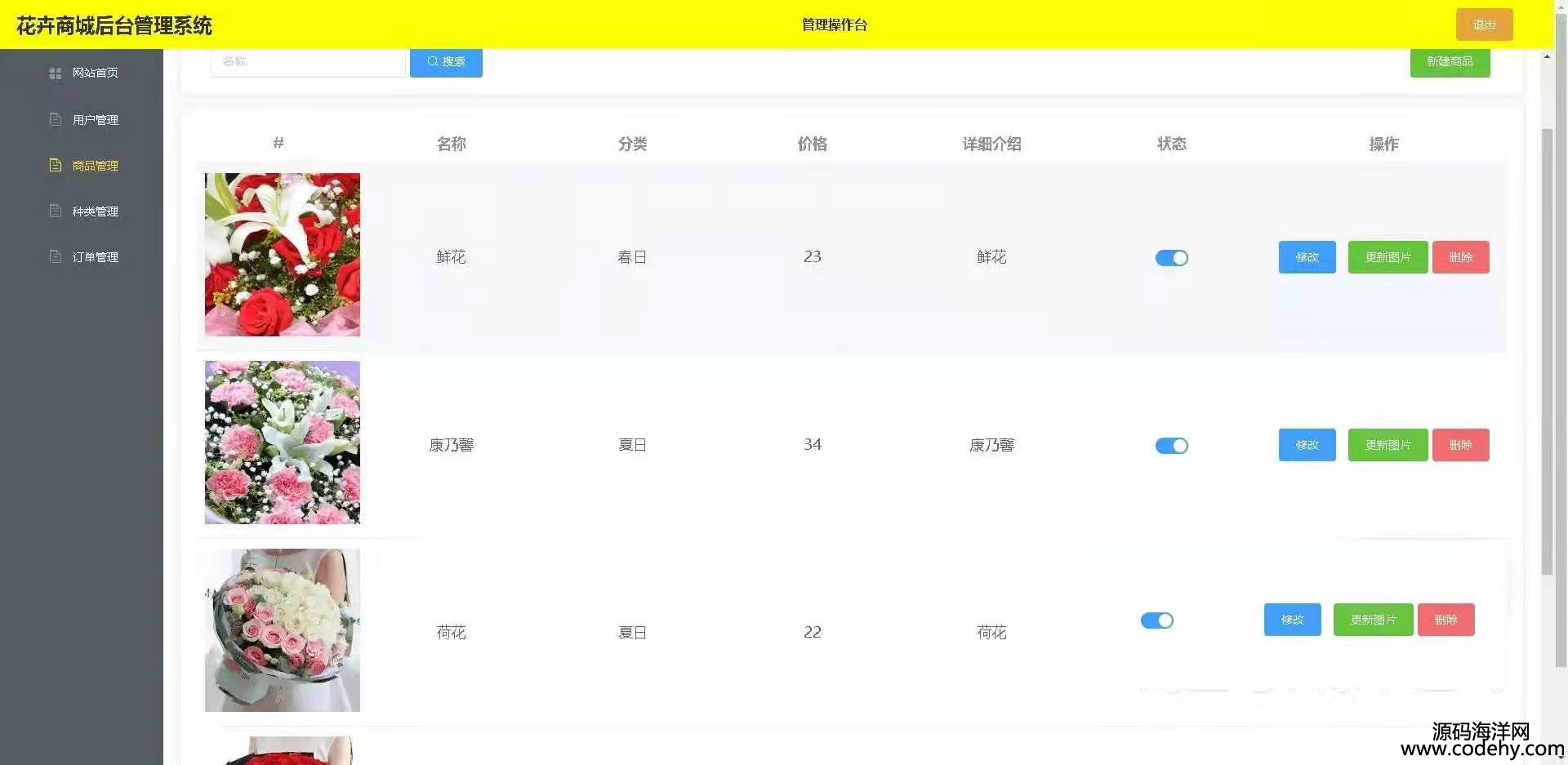Click the 价格 column header
The image size is (1568, 765).
point(812,145)
